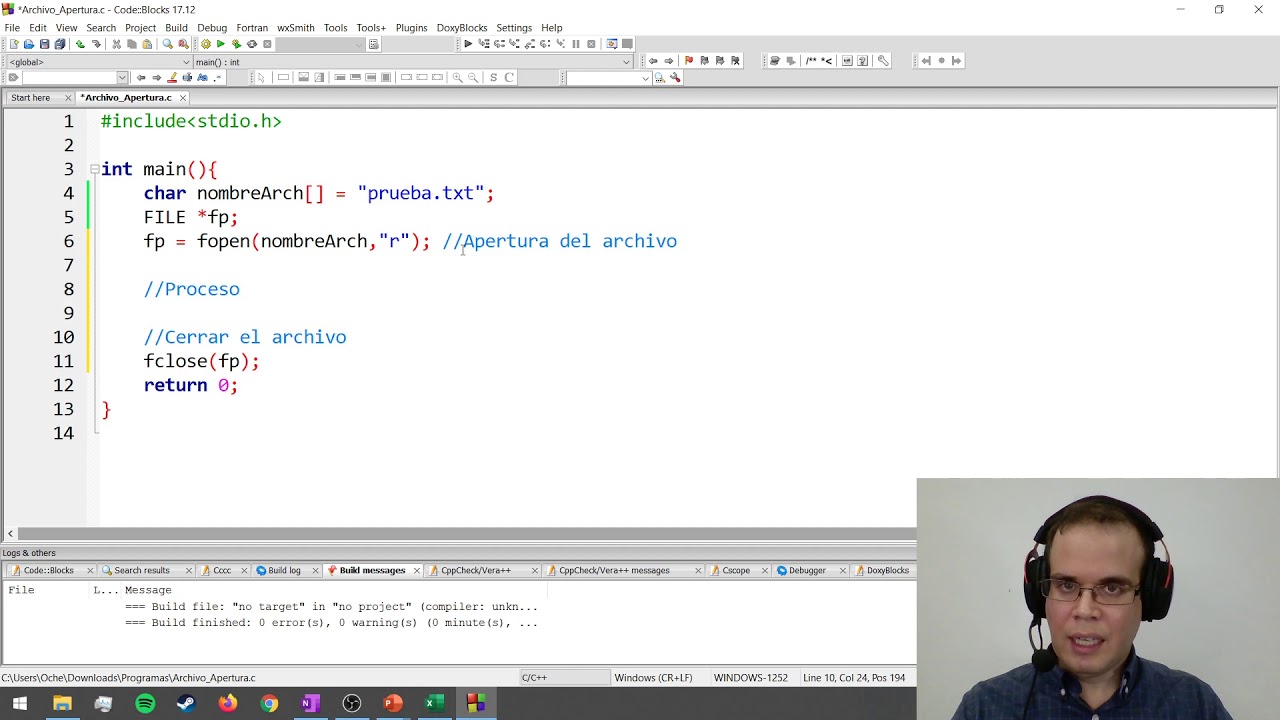Create a new file using toolbar icon
Screen dimensions: 1280x720
[14, 44]
